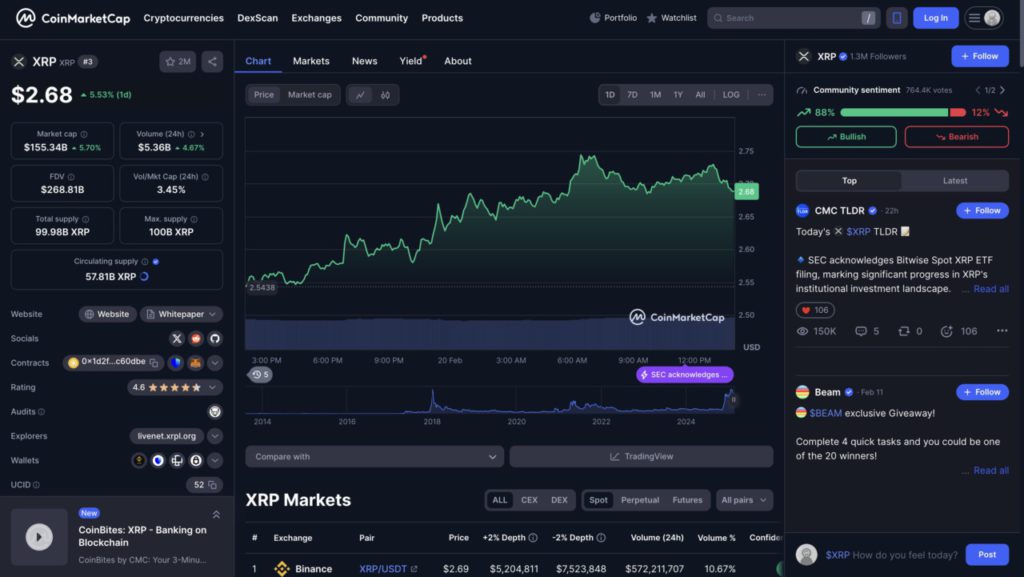
Task: Click the Watchlist star icon
Action: (650, 17)
